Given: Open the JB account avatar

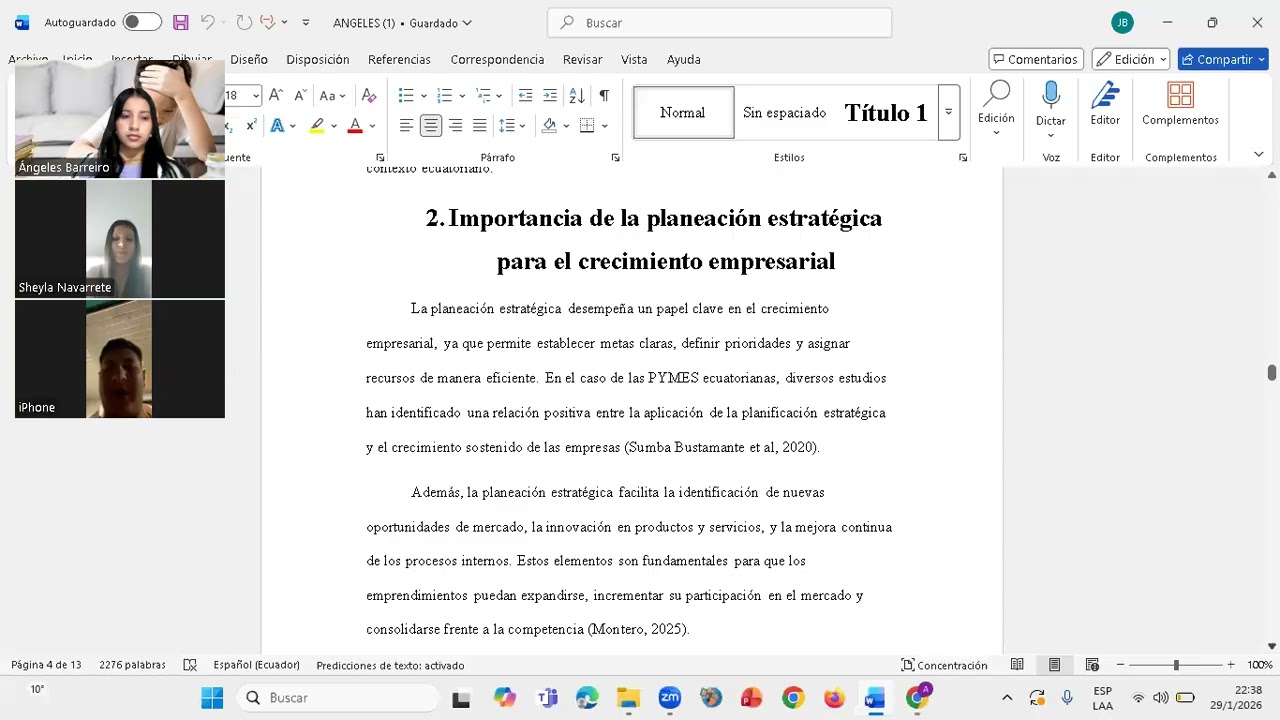Looking at the screenshot, I should pos(1123,22).
